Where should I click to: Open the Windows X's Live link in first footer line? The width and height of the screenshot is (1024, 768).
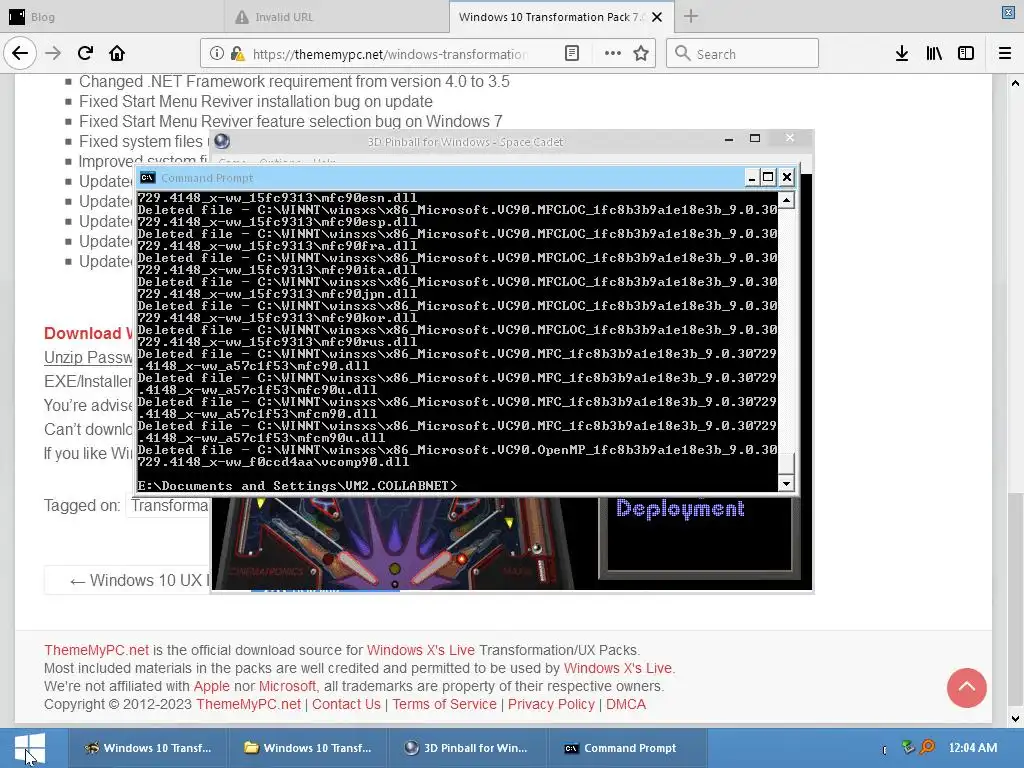[x=421, y=650]
